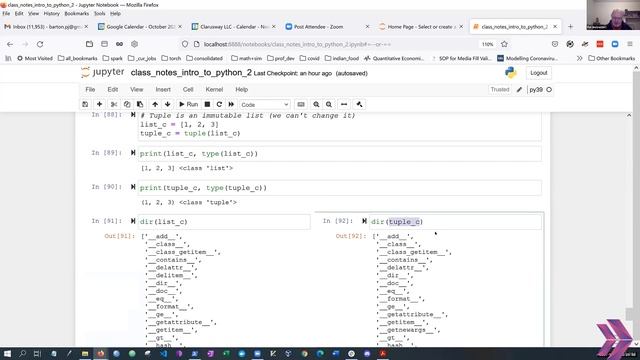The height and width of the screenshot is (360, 640).
Task: Open Jupyter Kernel menu
Action: [214, 89]
